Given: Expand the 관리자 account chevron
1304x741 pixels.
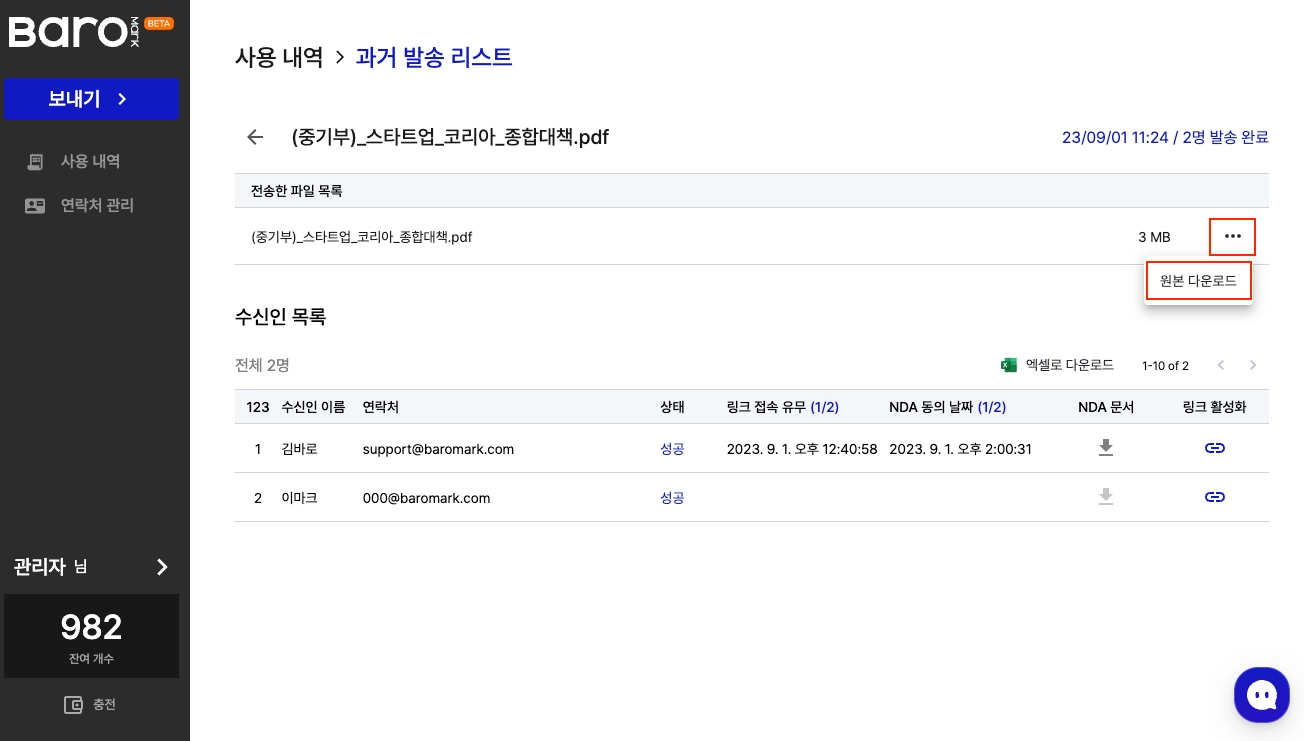Looking at the screenshot, I should click(x=162, y=567).
